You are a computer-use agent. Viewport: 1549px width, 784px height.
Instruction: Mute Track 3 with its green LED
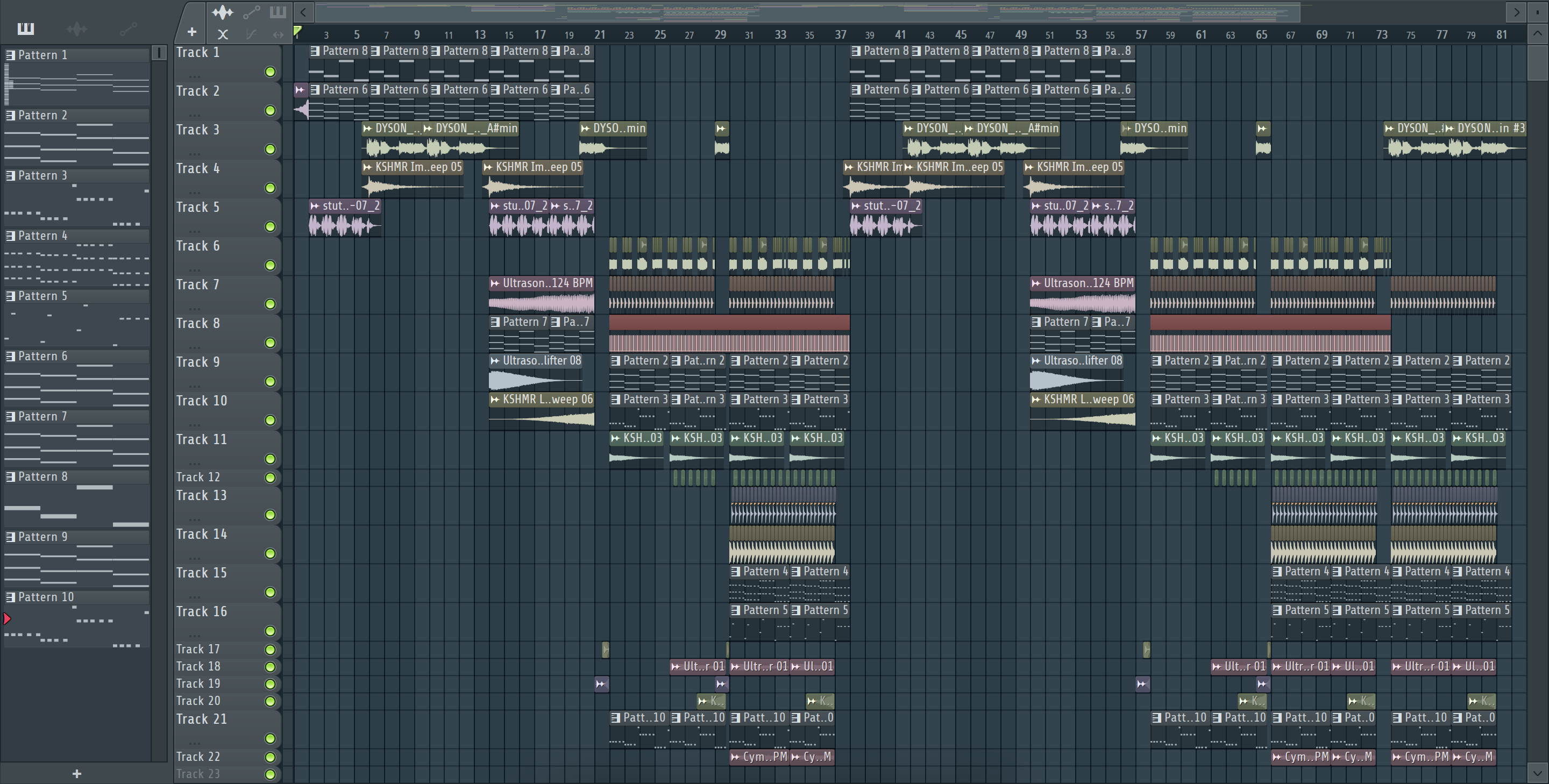point(271,149)
